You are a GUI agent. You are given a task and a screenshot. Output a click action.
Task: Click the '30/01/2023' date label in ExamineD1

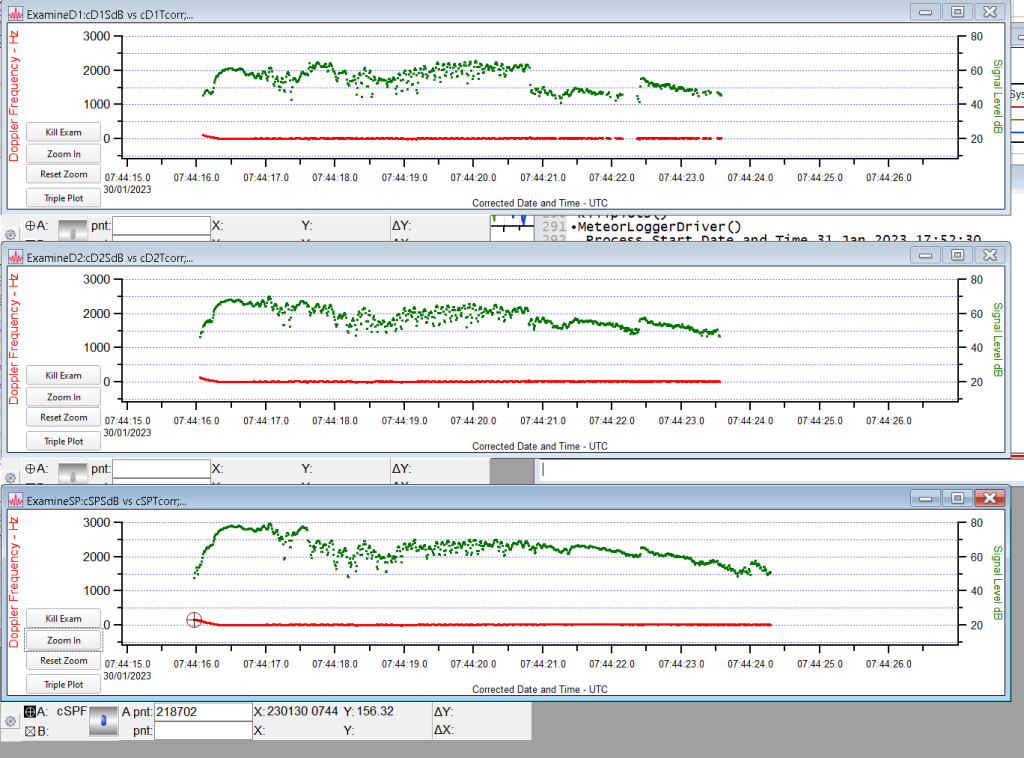127,189
